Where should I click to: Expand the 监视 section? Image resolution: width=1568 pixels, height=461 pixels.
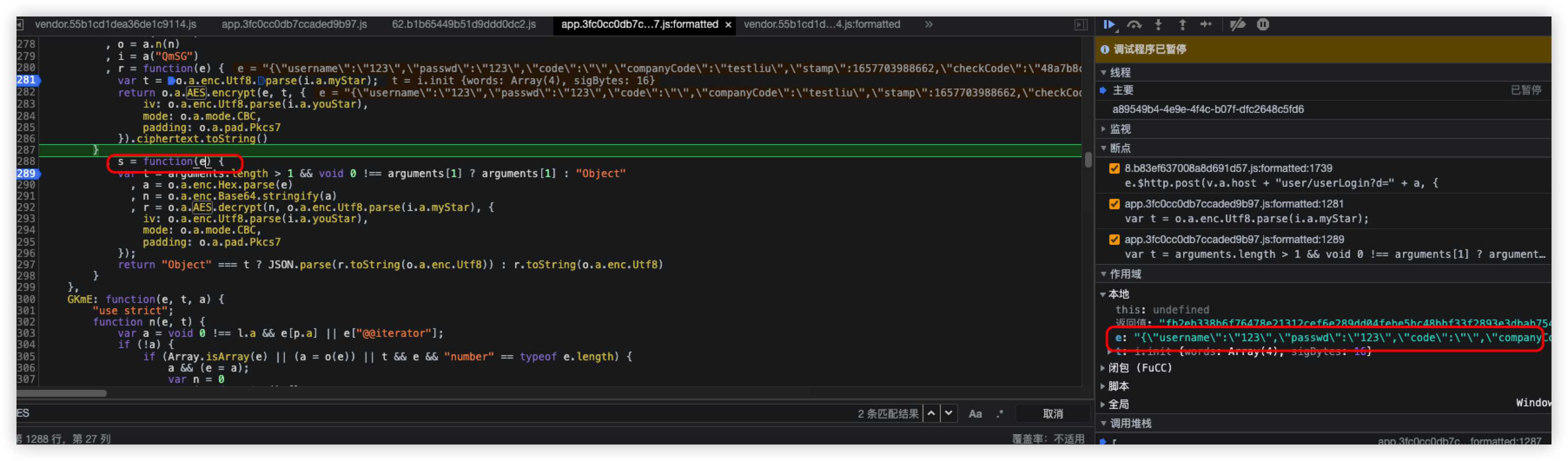1104,129
